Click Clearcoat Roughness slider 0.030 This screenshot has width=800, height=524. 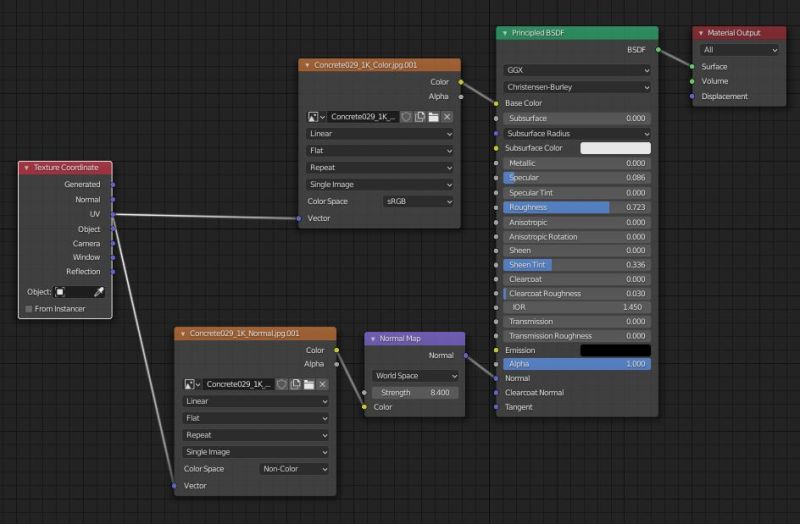coord(577,293)
